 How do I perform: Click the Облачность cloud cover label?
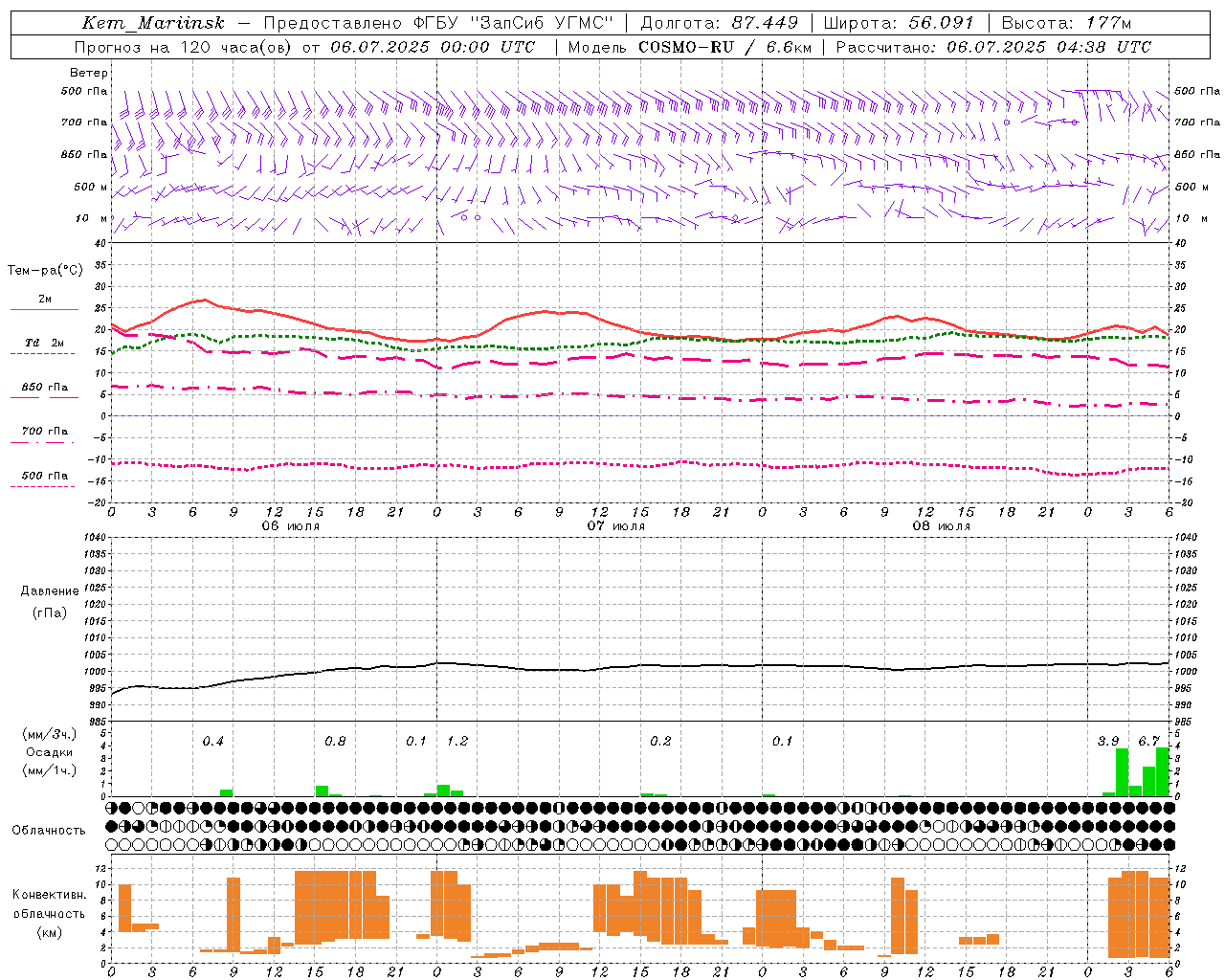pyautogui.click(x=49, y=830)
